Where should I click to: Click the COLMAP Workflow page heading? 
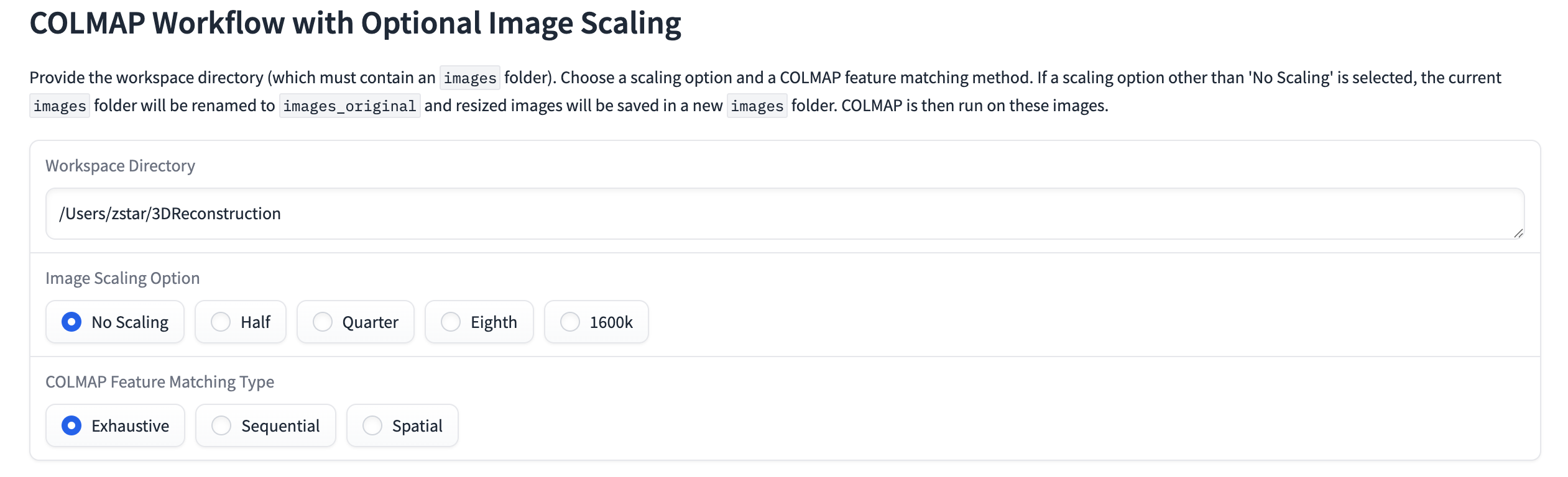[355, 24]
